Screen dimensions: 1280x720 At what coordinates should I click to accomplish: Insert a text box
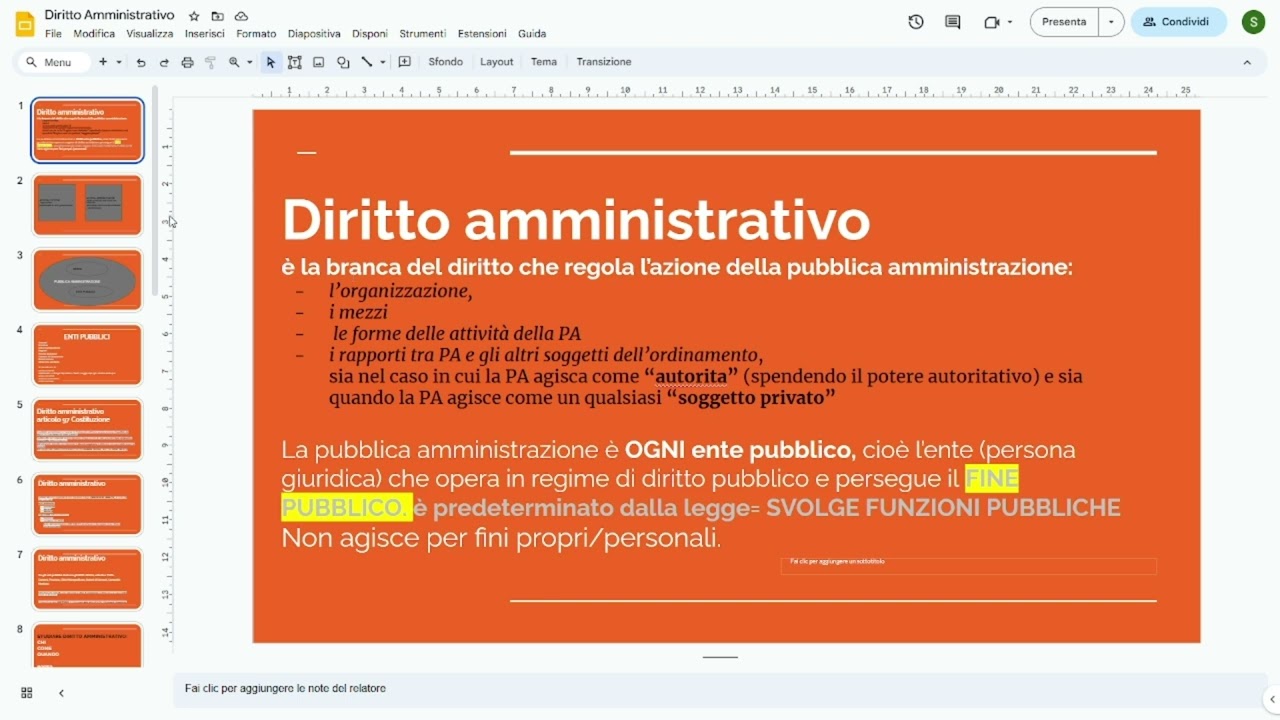(295, 62)
